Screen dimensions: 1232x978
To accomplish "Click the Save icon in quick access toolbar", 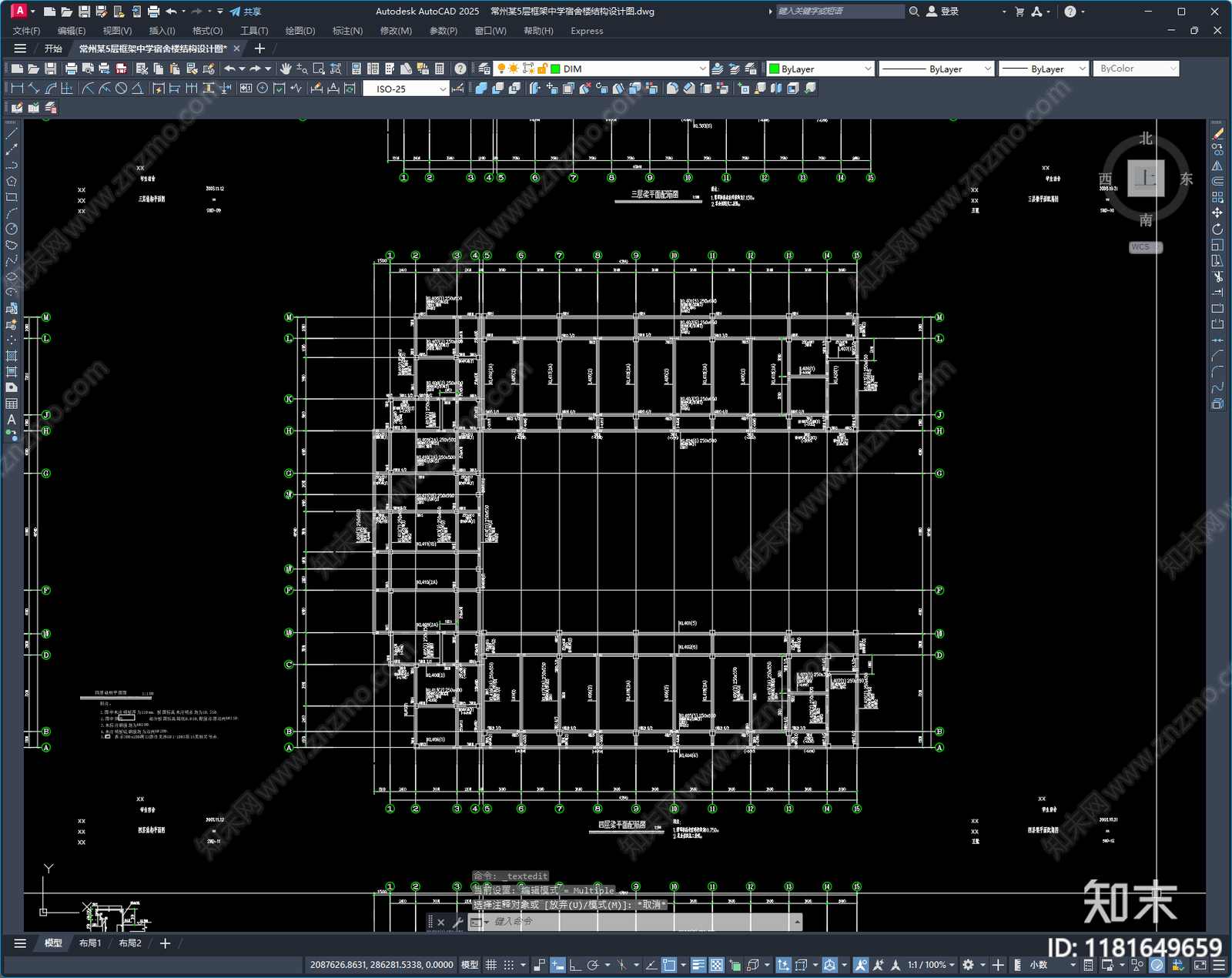I will [84, 12].
